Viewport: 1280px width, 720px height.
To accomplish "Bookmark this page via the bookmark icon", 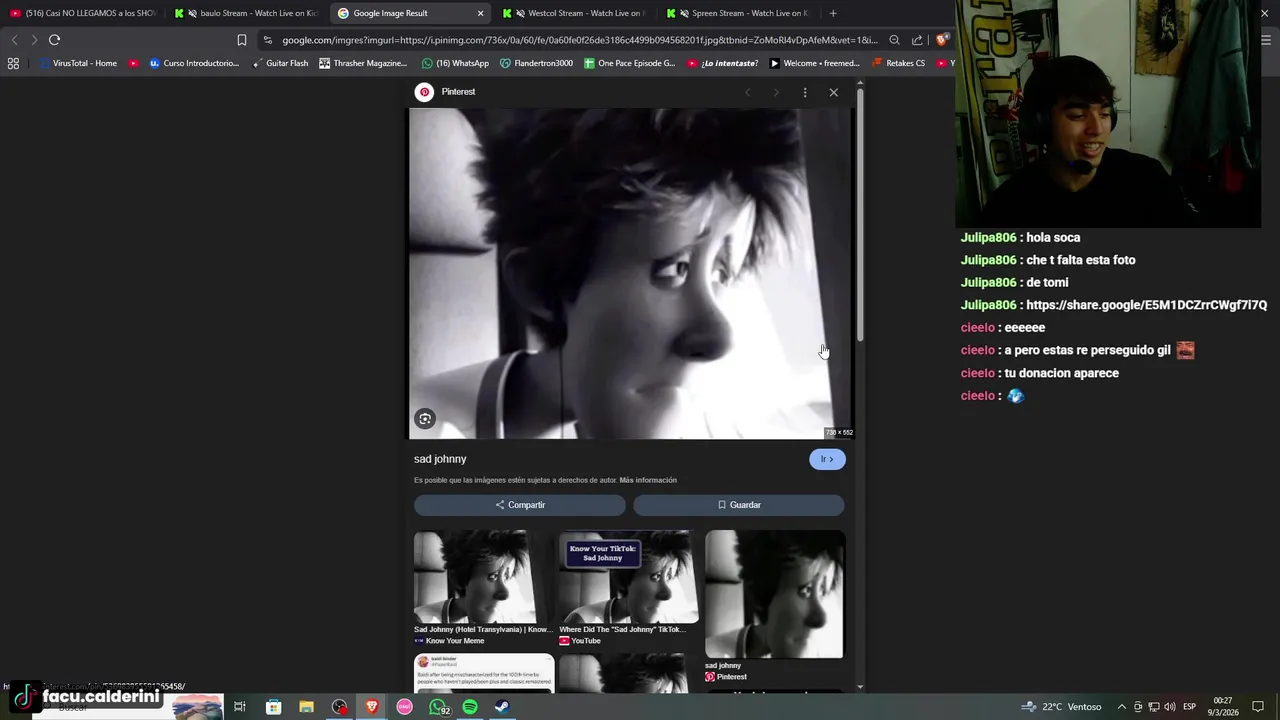I will (242, 40).
